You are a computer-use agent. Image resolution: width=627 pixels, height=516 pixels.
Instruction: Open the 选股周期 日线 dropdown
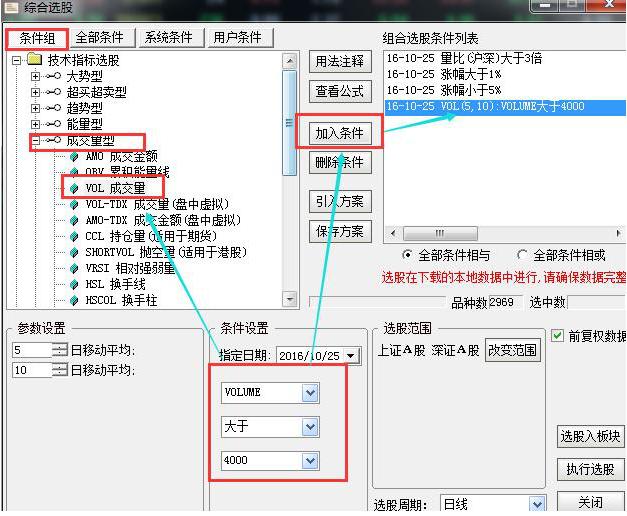click(x=537, y=504)
